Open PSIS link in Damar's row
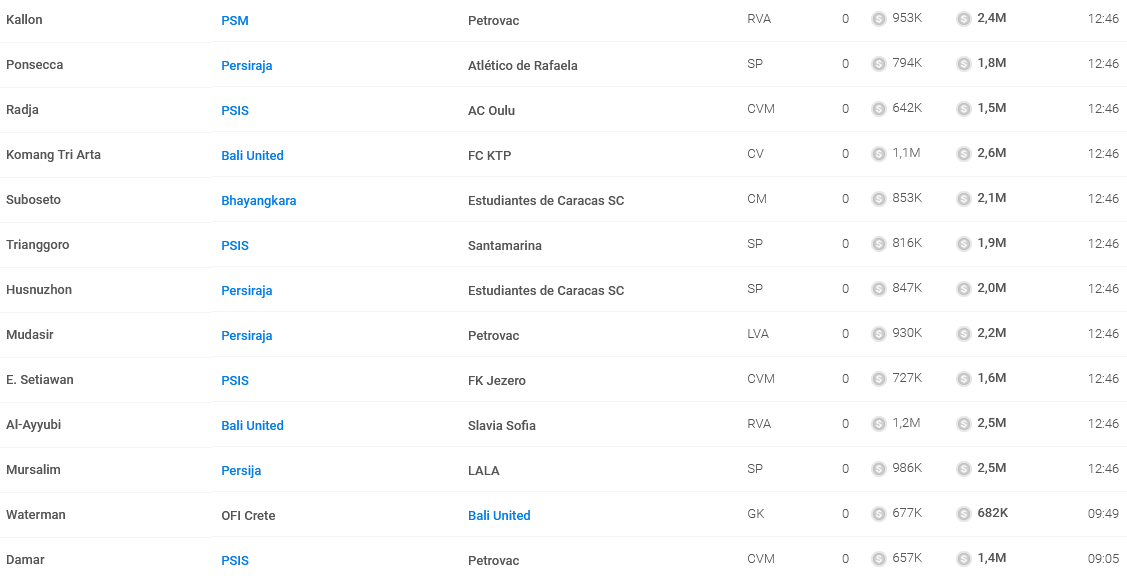Viewport: 1127px width, 576px height. click(x=235, y=561)
